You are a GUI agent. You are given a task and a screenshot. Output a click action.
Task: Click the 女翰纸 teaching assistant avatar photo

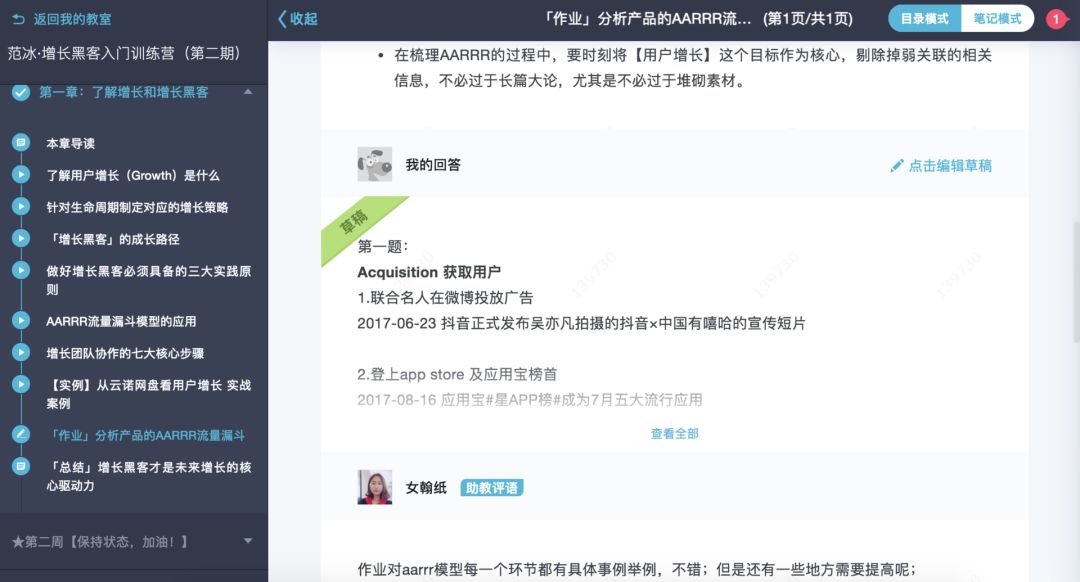pos(375,487)
